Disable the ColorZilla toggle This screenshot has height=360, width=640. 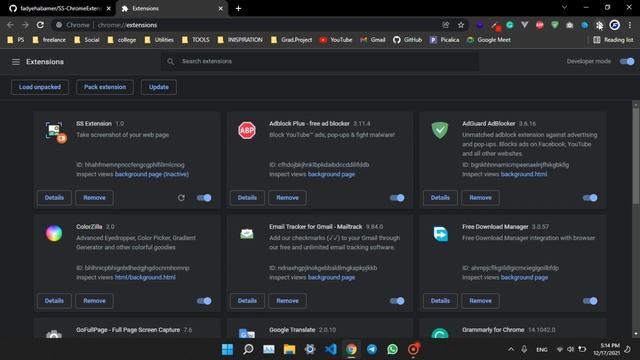pyautogui.click(x=204, y=301)
